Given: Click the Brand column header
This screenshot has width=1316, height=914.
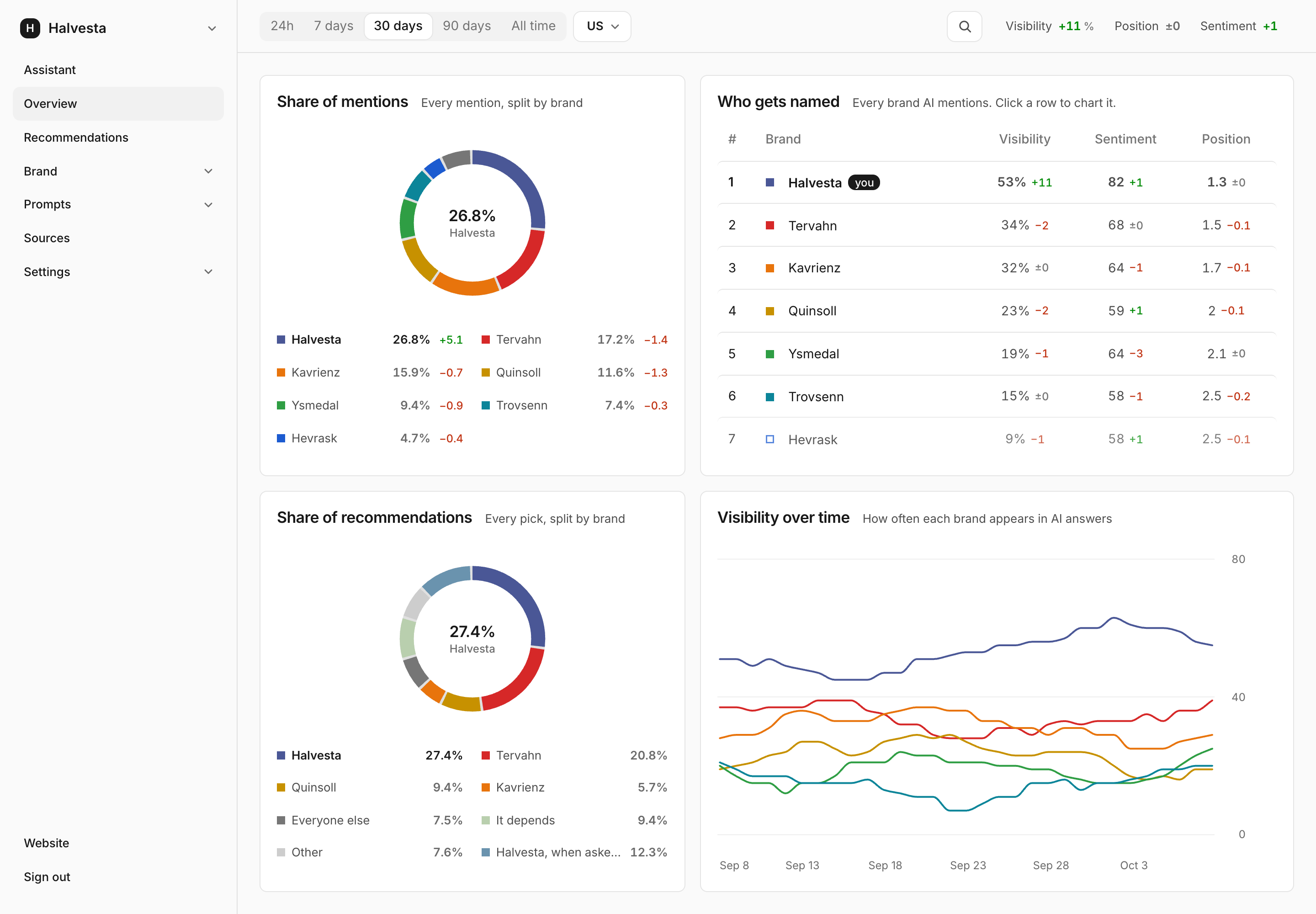Looking at the screenshot, I should (783, 139).
